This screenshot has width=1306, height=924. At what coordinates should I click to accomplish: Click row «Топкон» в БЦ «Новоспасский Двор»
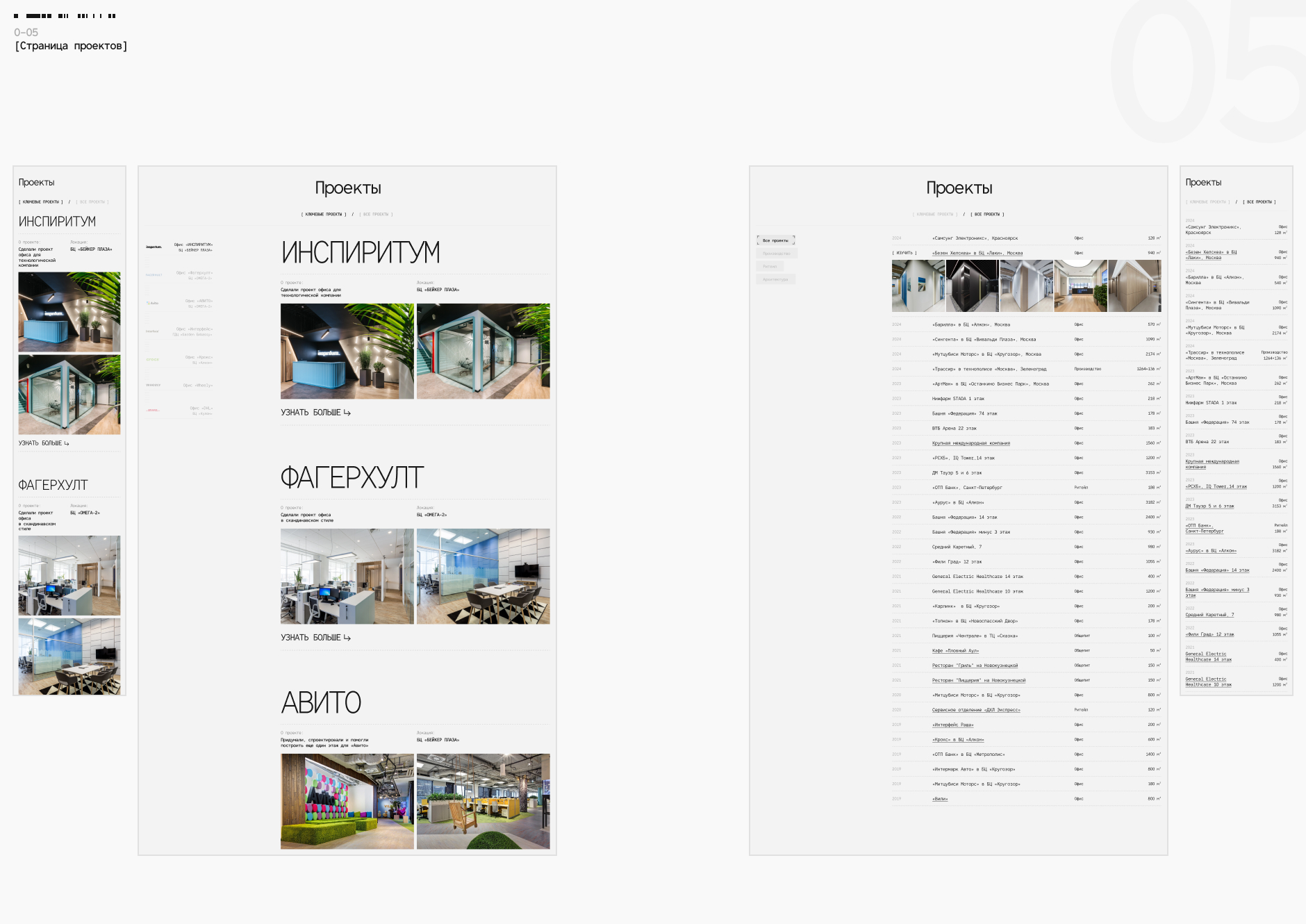click(x=1026, y=621)
